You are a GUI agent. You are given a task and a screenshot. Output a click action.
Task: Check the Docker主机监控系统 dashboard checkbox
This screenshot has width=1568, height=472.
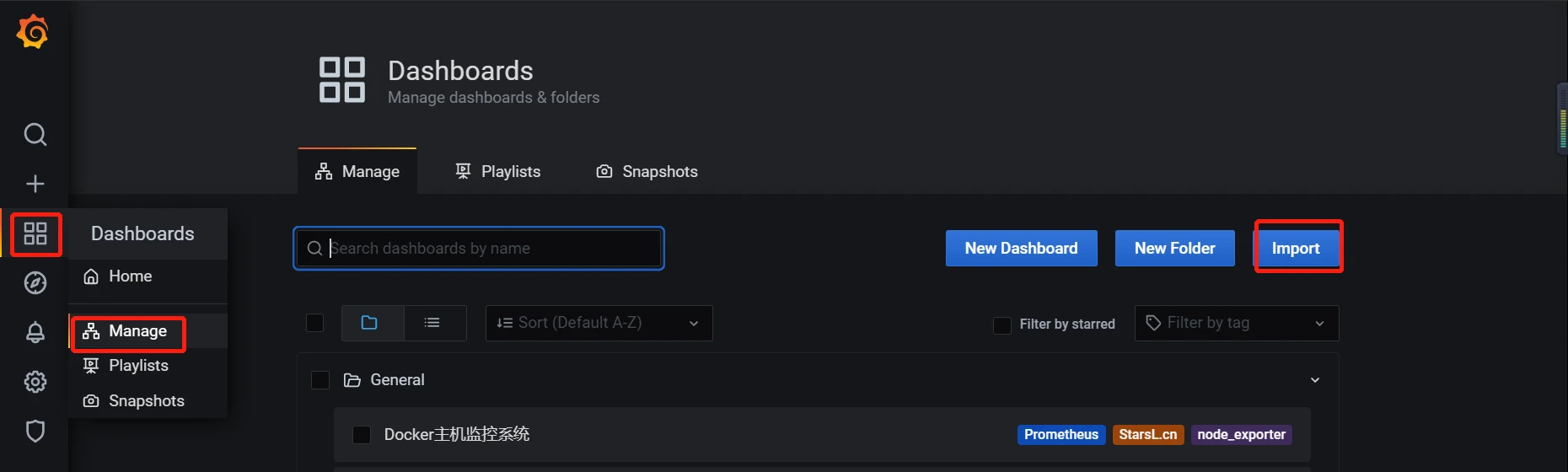[x=362, y=435]
